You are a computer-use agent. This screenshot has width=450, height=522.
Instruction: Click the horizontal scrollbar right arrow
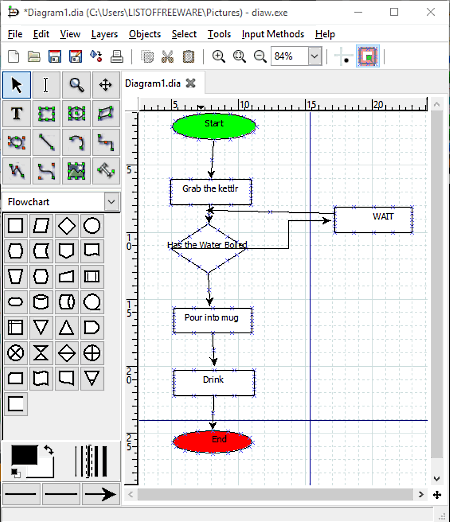click(x=421, y=494)
